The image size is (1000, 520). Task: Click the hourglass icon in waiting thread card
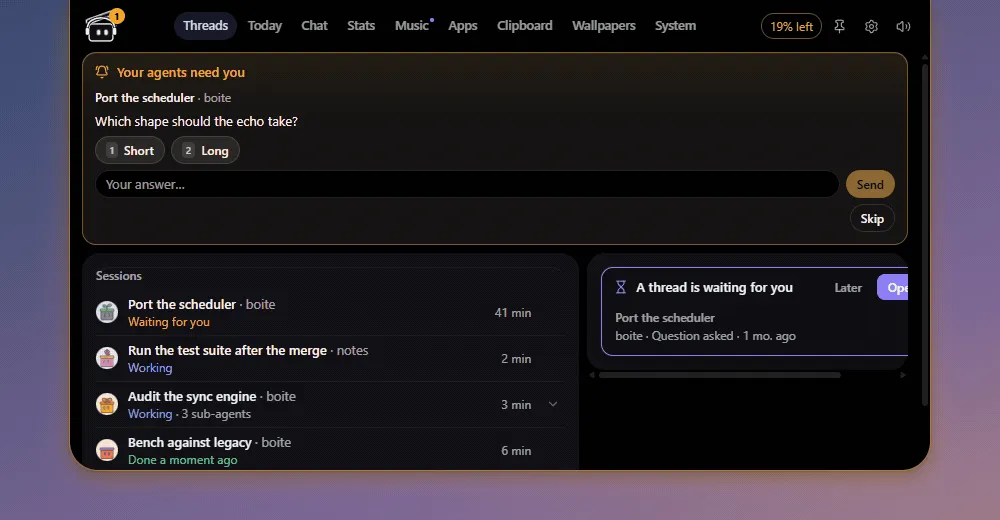click(621, 287)
